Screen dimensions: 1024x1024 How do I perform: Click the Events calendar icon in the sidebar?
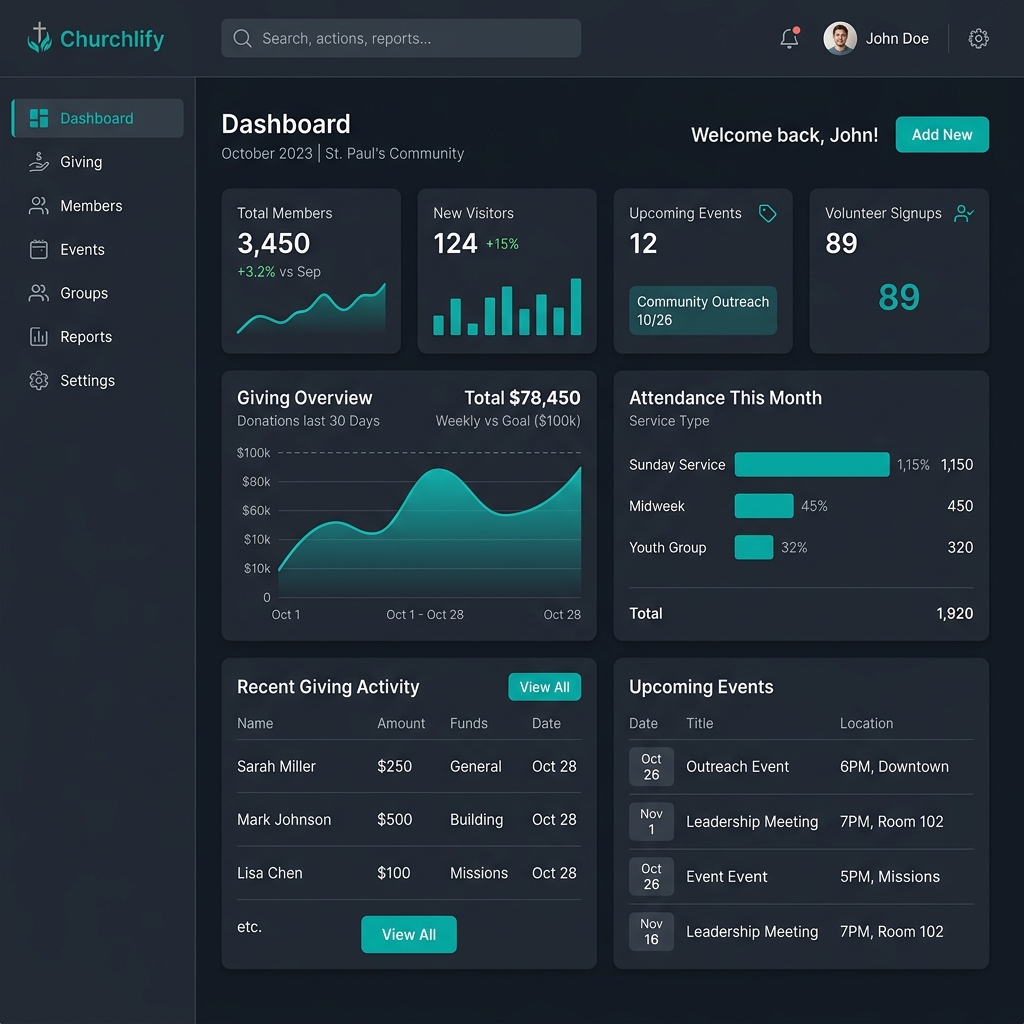click(x=39, y=249)
